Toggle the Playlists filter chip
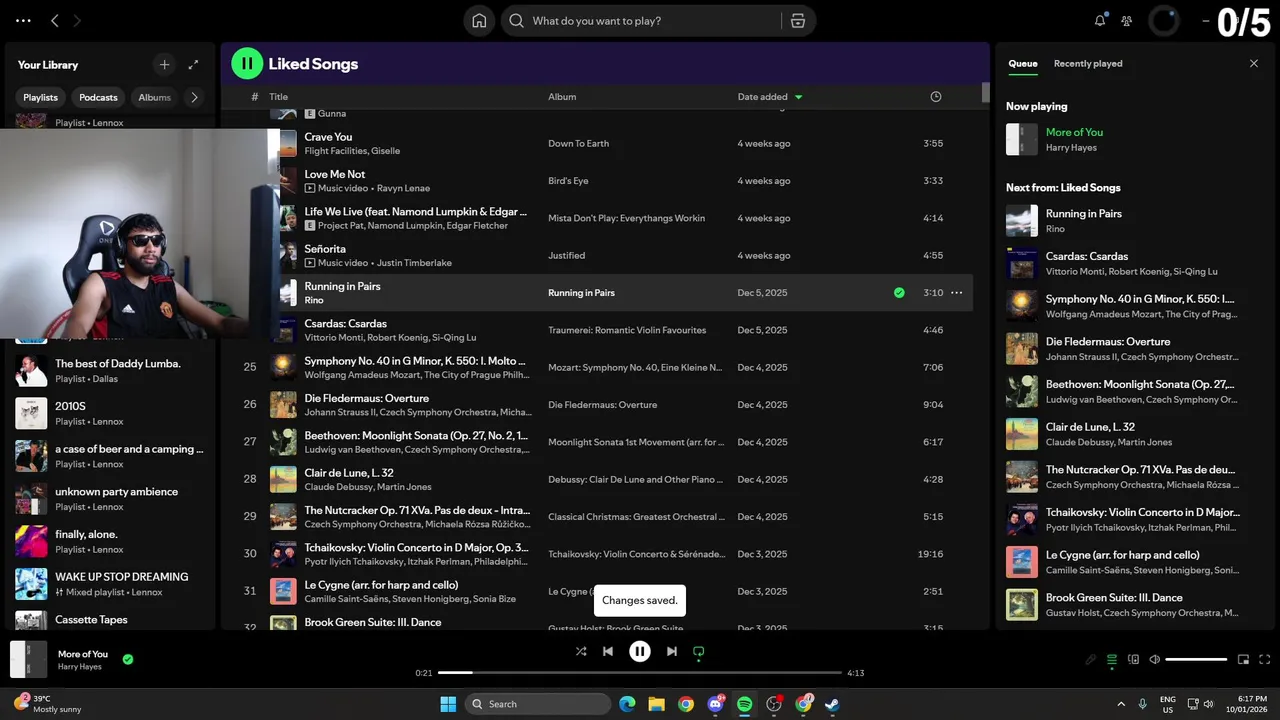1280x720 pixels. coord(41,97)
